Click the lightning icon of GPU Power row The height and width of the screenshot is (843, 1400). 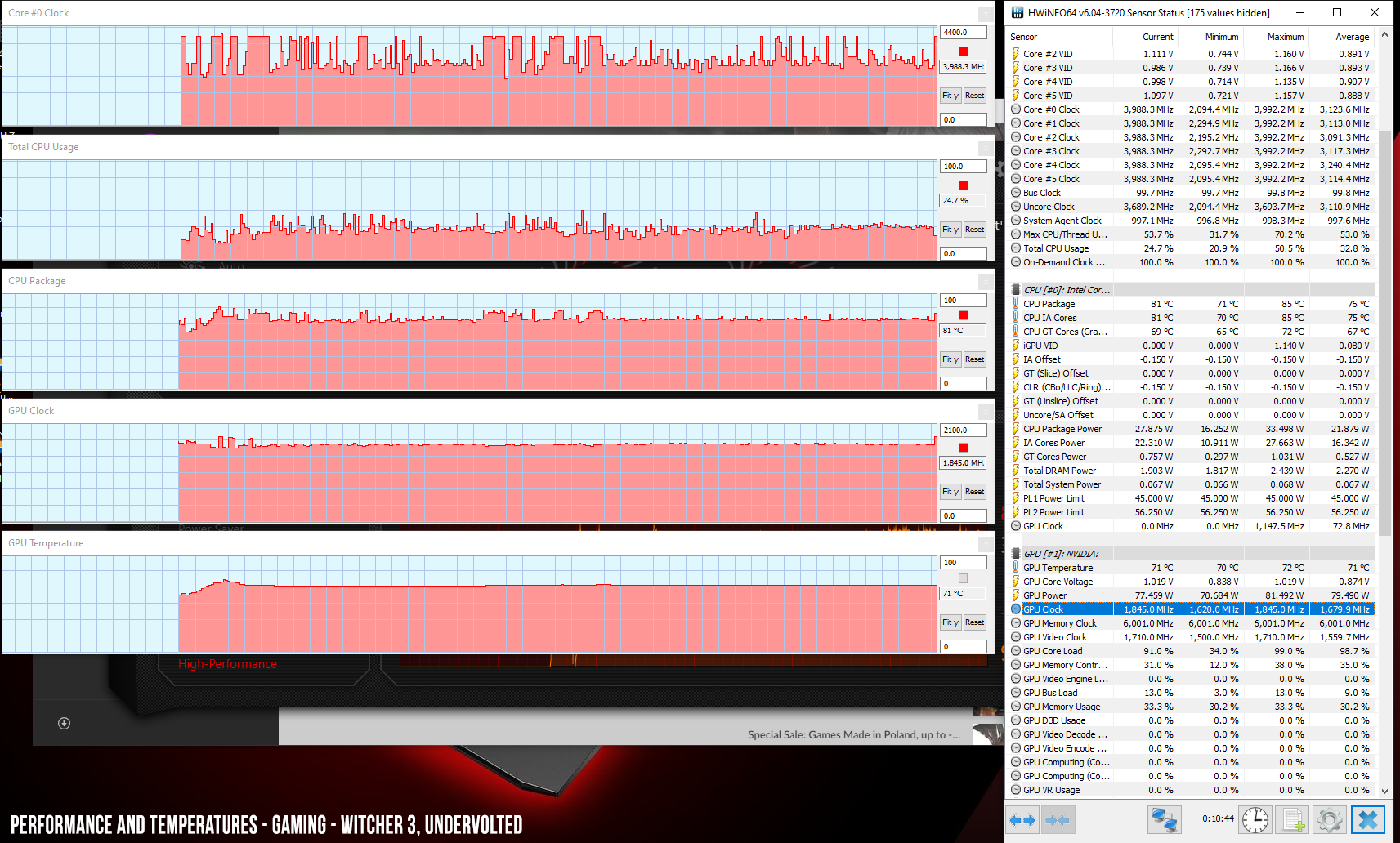click(x=1016, y=595)
